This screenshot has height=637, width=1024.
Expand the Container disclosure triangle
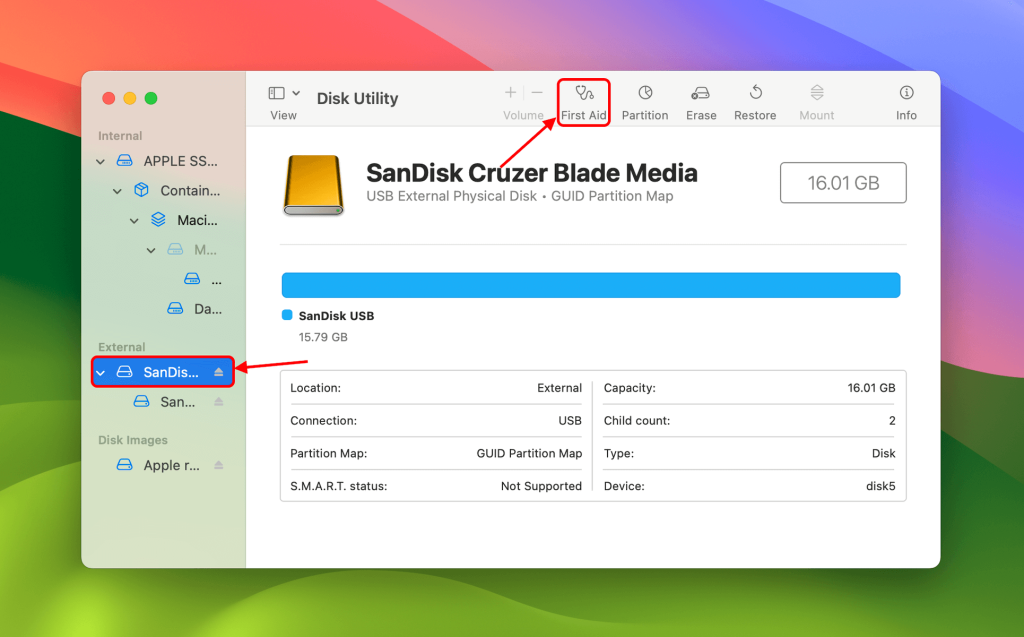(x=117, y=190)
